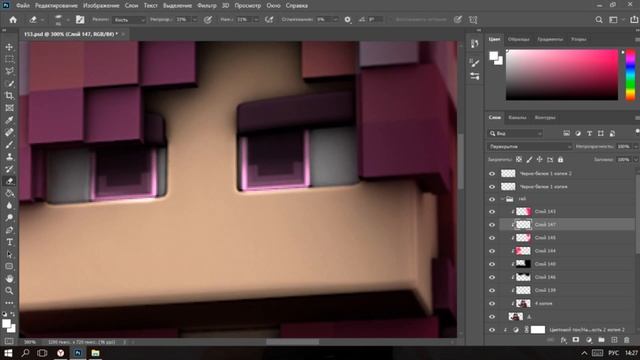The height and width of the screenshot is (360, 640).
Task: Add layer style via fx icon
Action: pos(564,340)
